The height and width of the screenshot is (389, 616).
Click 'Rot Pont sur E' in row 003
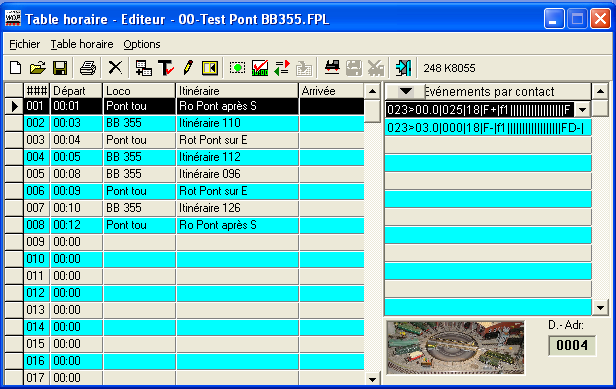[237, 140]
